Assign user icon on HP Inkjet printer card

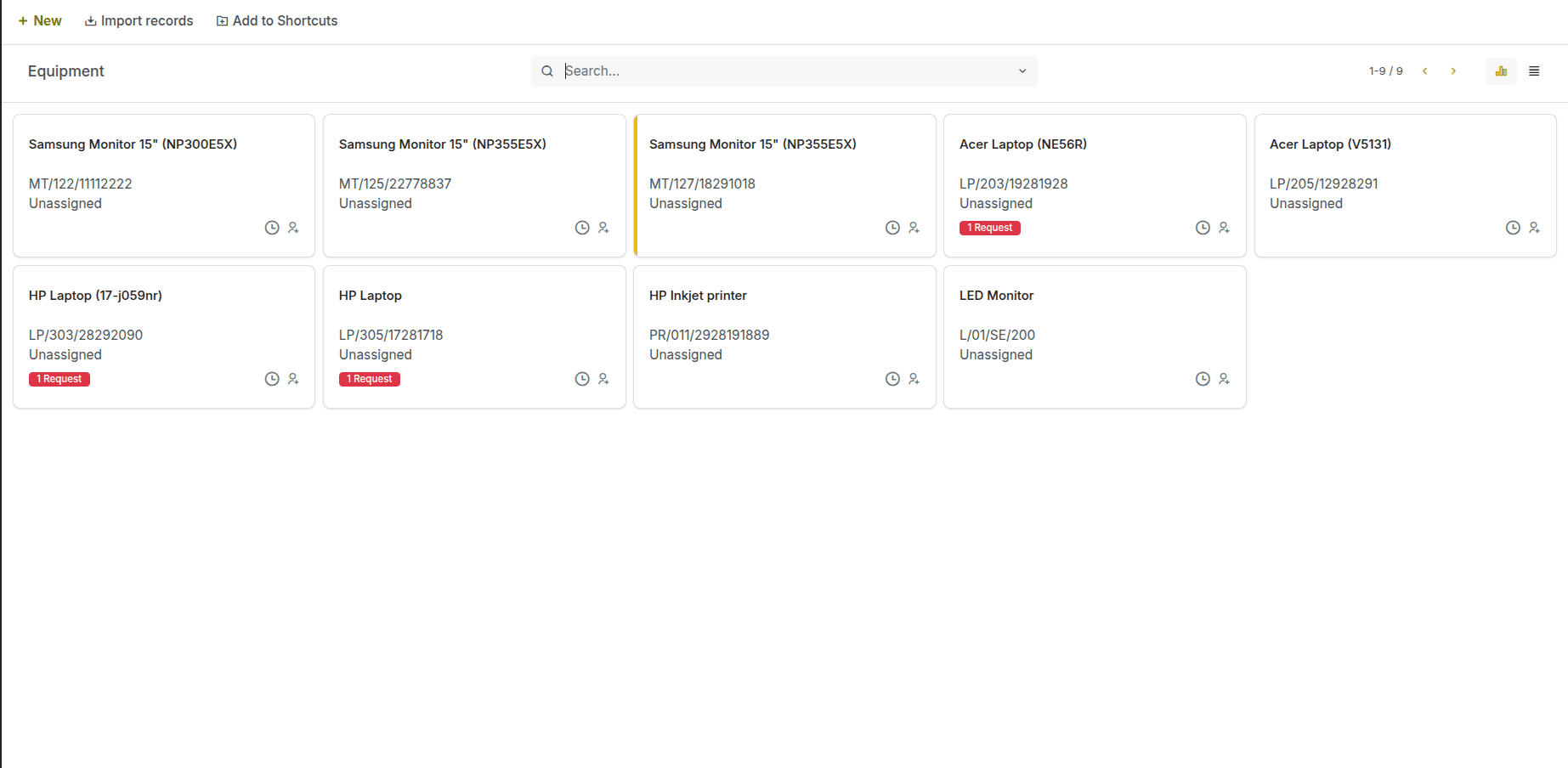coord(914,379)
